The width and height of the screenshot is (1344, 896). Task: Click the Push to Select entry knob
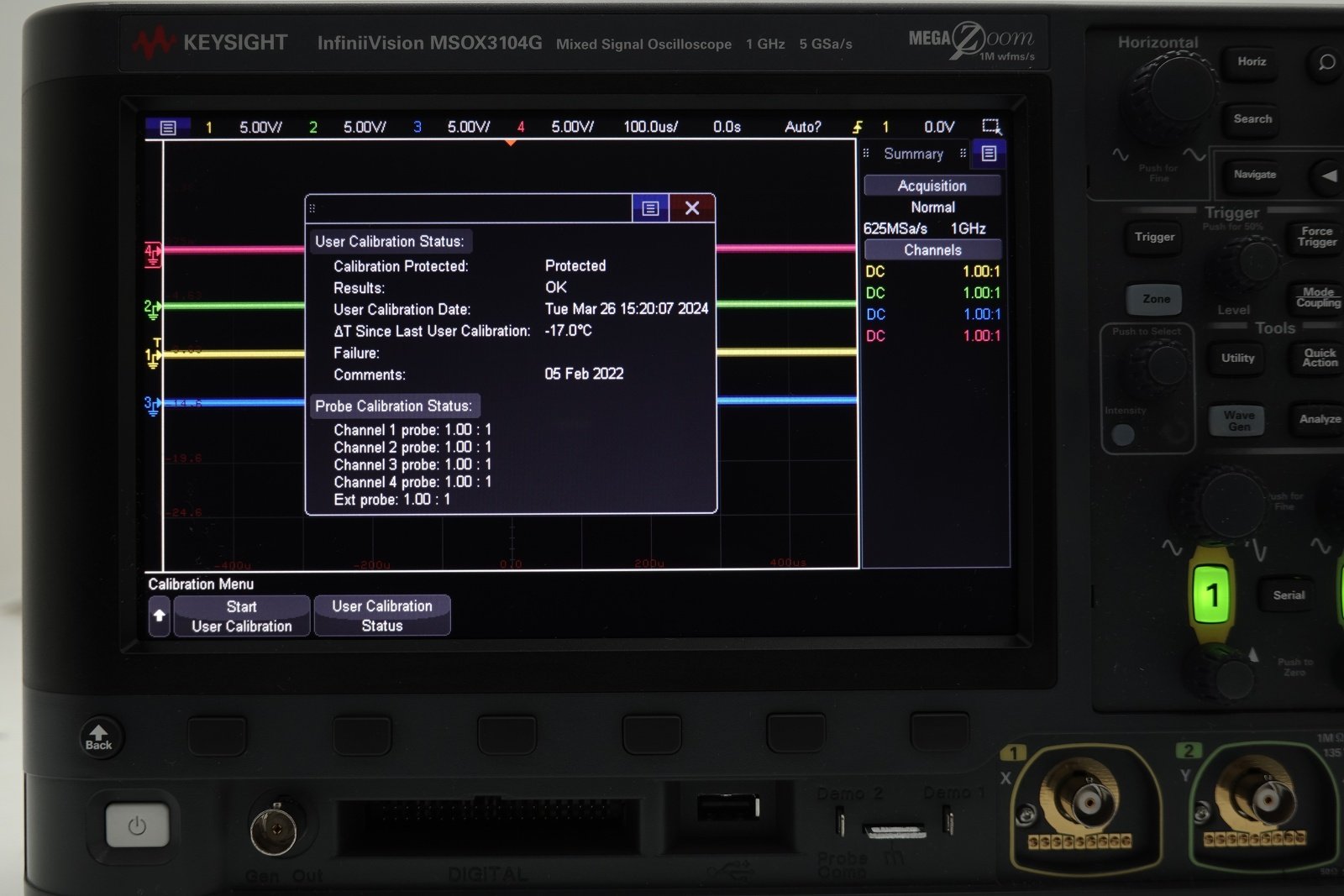1158,366
